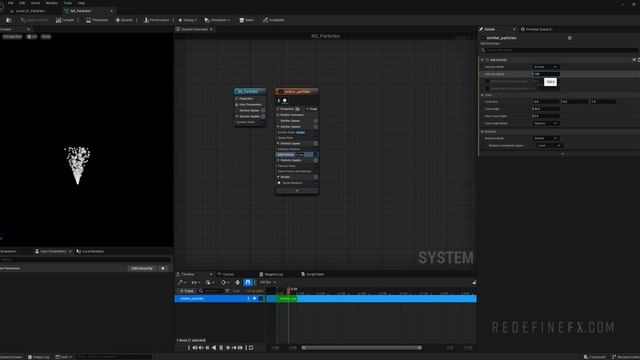Click the Velocity Speed input field
This screenshot has width=640, height=360.
point(545,74)
